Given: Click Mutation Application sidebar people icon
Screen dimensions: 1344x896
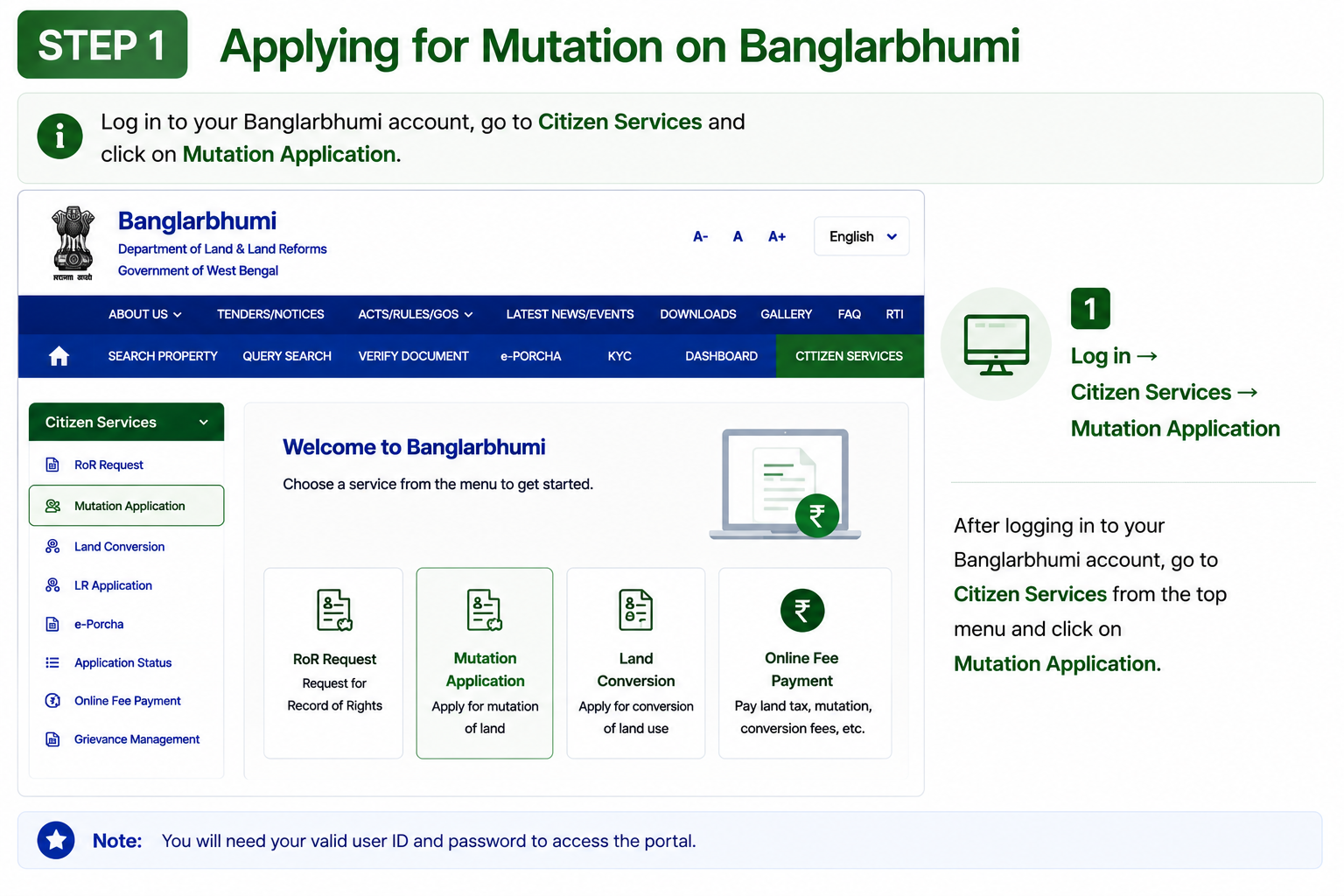Looking at the screenshot, I should click(52, 506).
